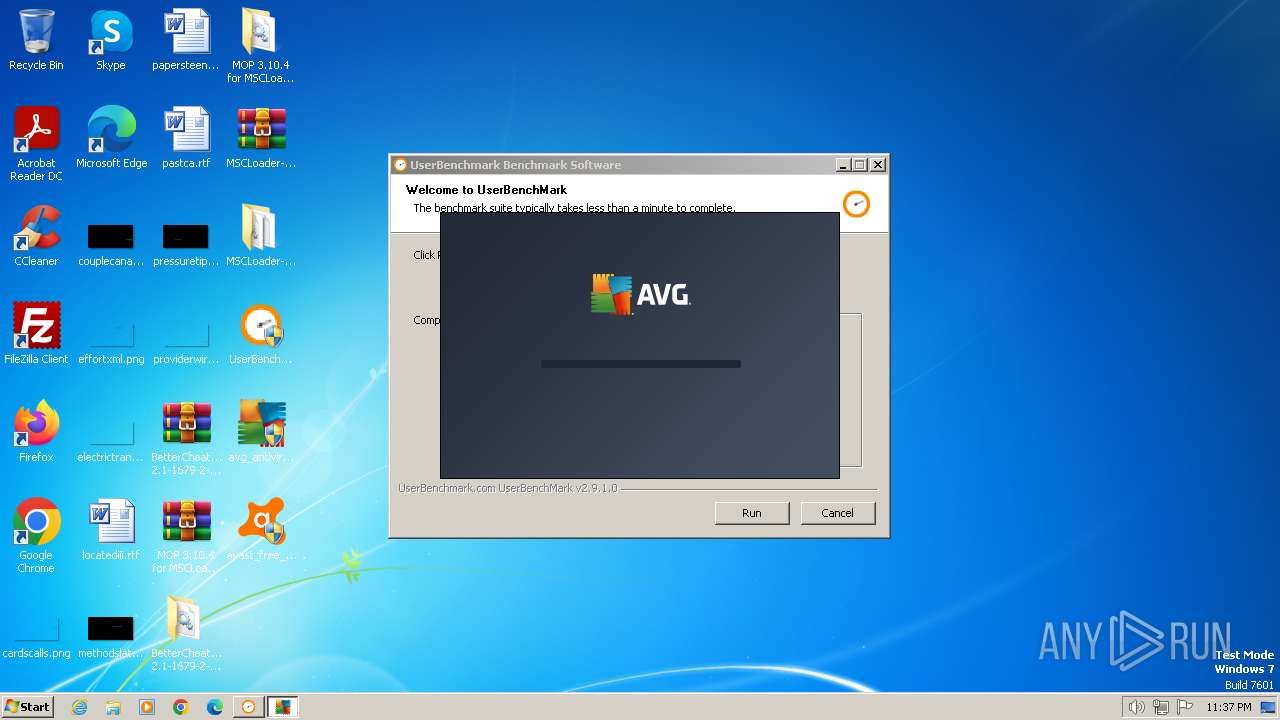This screenshot has height=720, width=1280.
Task: Select the pastca.rtf file icon
Action: coord(186,138)
